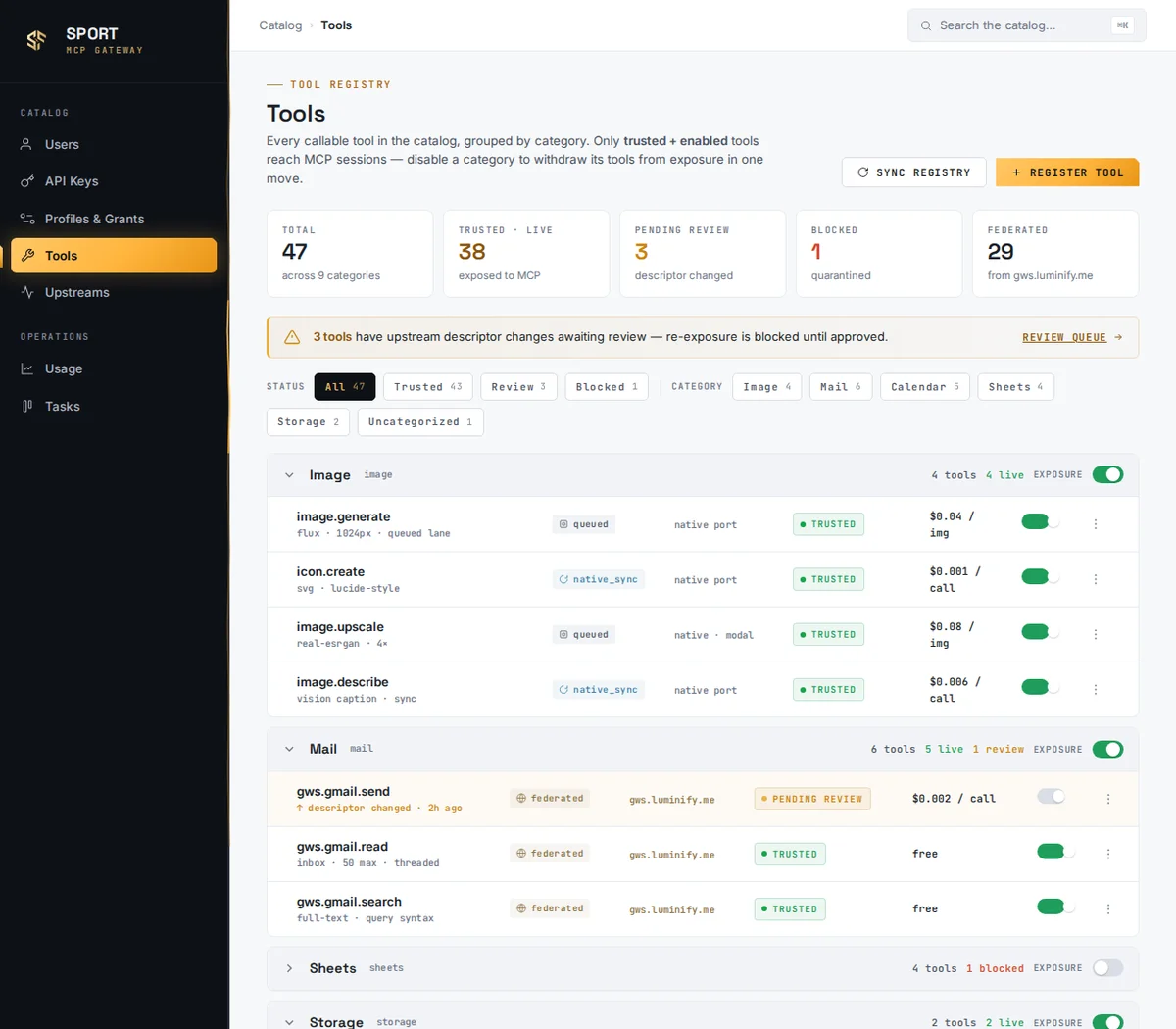
Task: Toggle Storage category exposure switch
Action: 1107,1022
